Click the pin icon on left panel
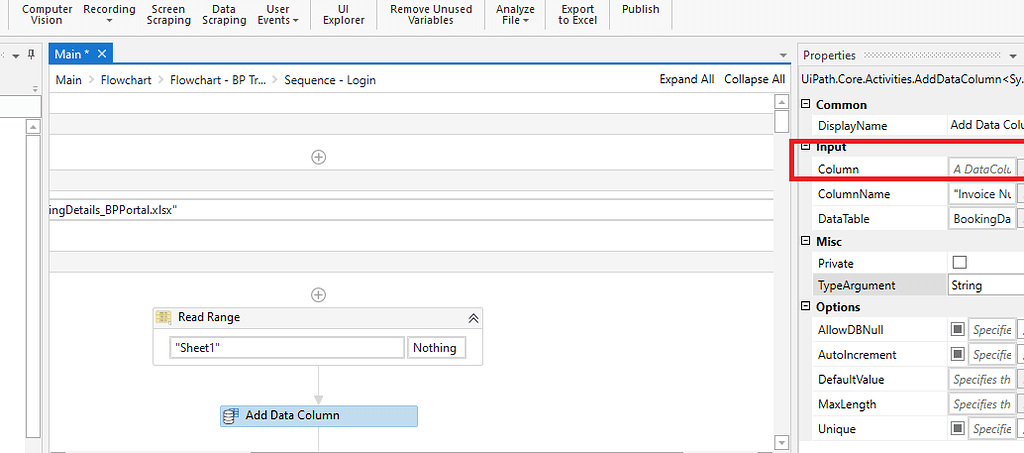The image size is (1024, 453). (x=30, y=54)
